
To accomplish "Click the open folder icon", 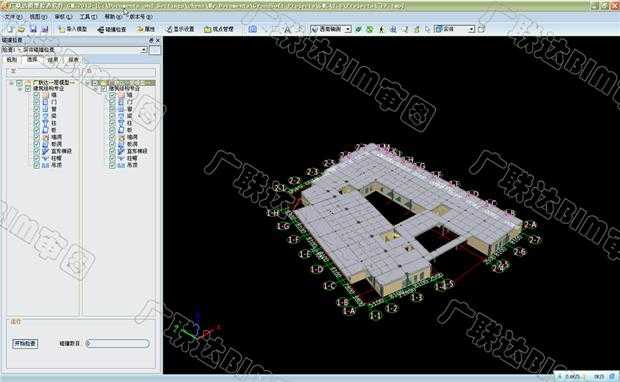I will click(x=21, y=29).
